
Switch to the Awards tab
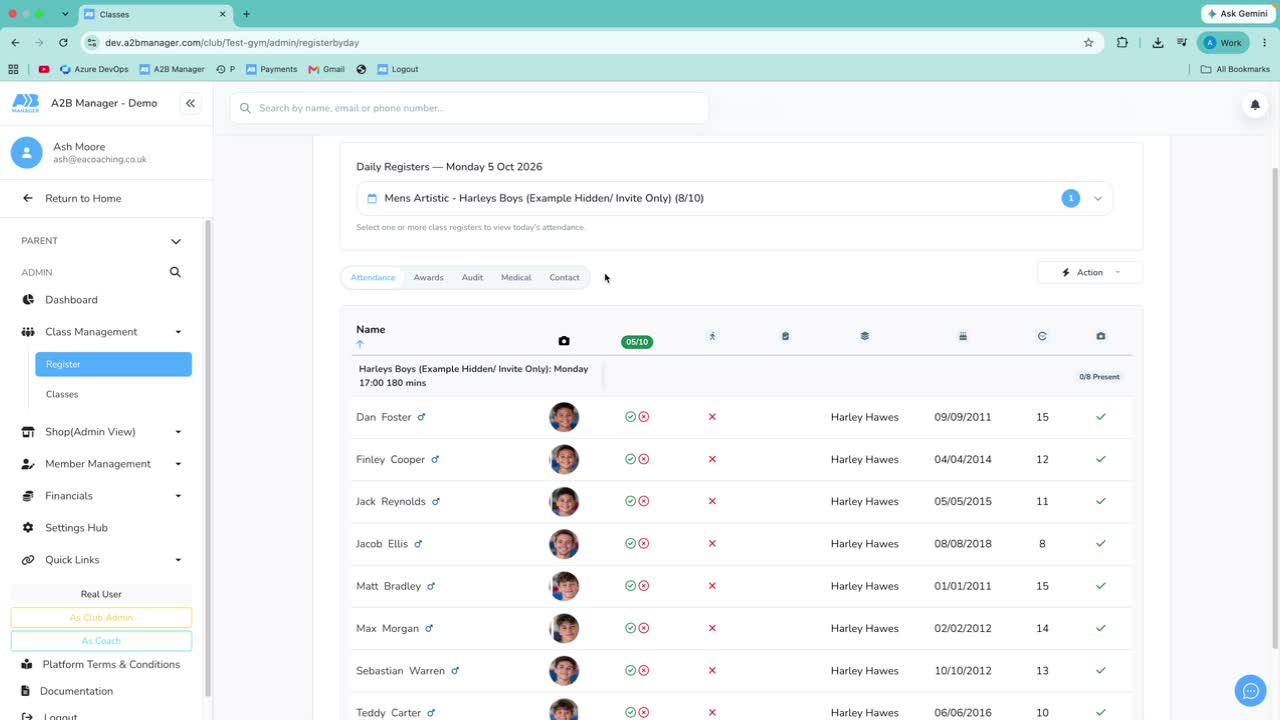(428, 277)
